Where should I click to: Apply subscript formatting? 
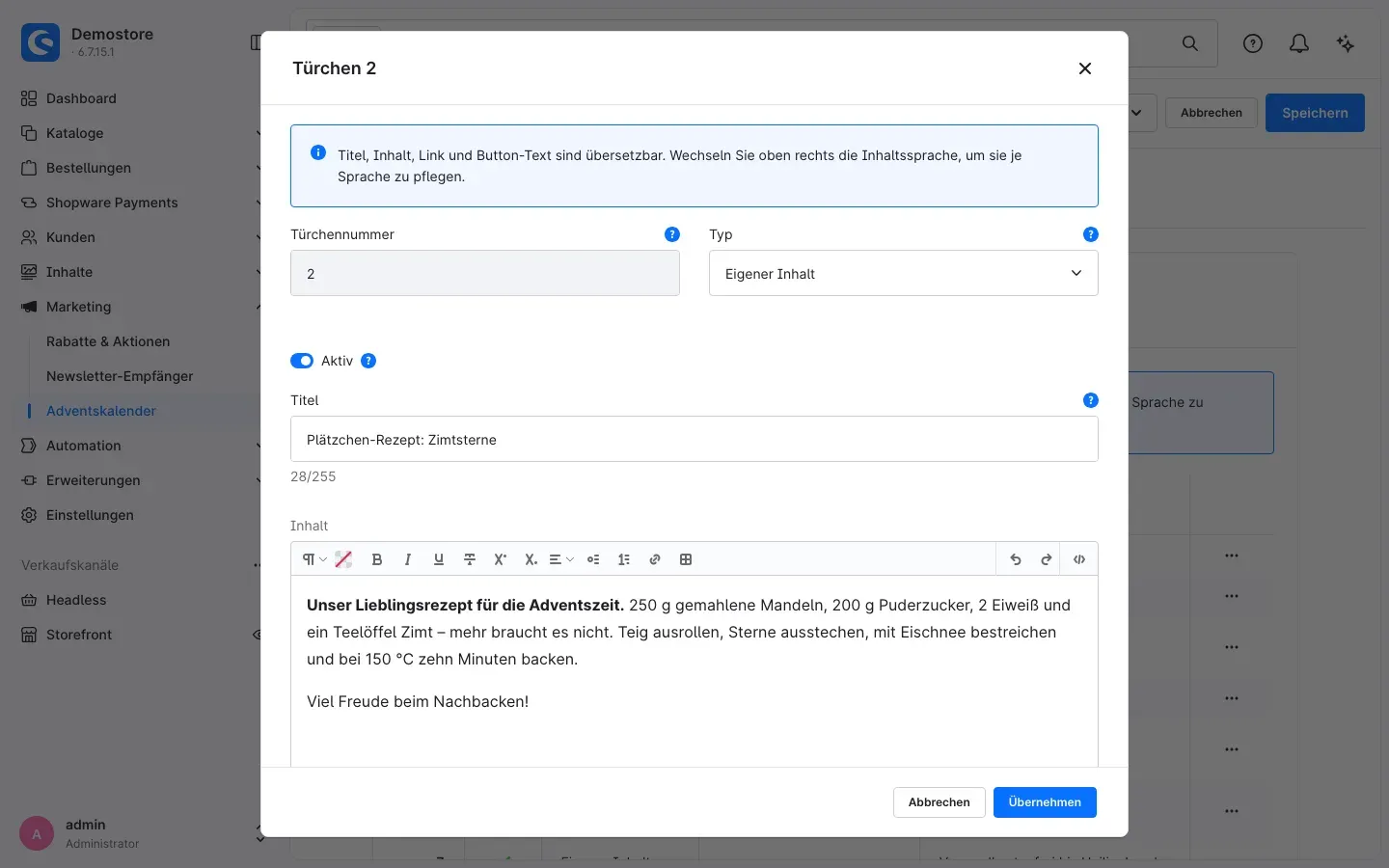pyautogui.click(x=531, y=559)
